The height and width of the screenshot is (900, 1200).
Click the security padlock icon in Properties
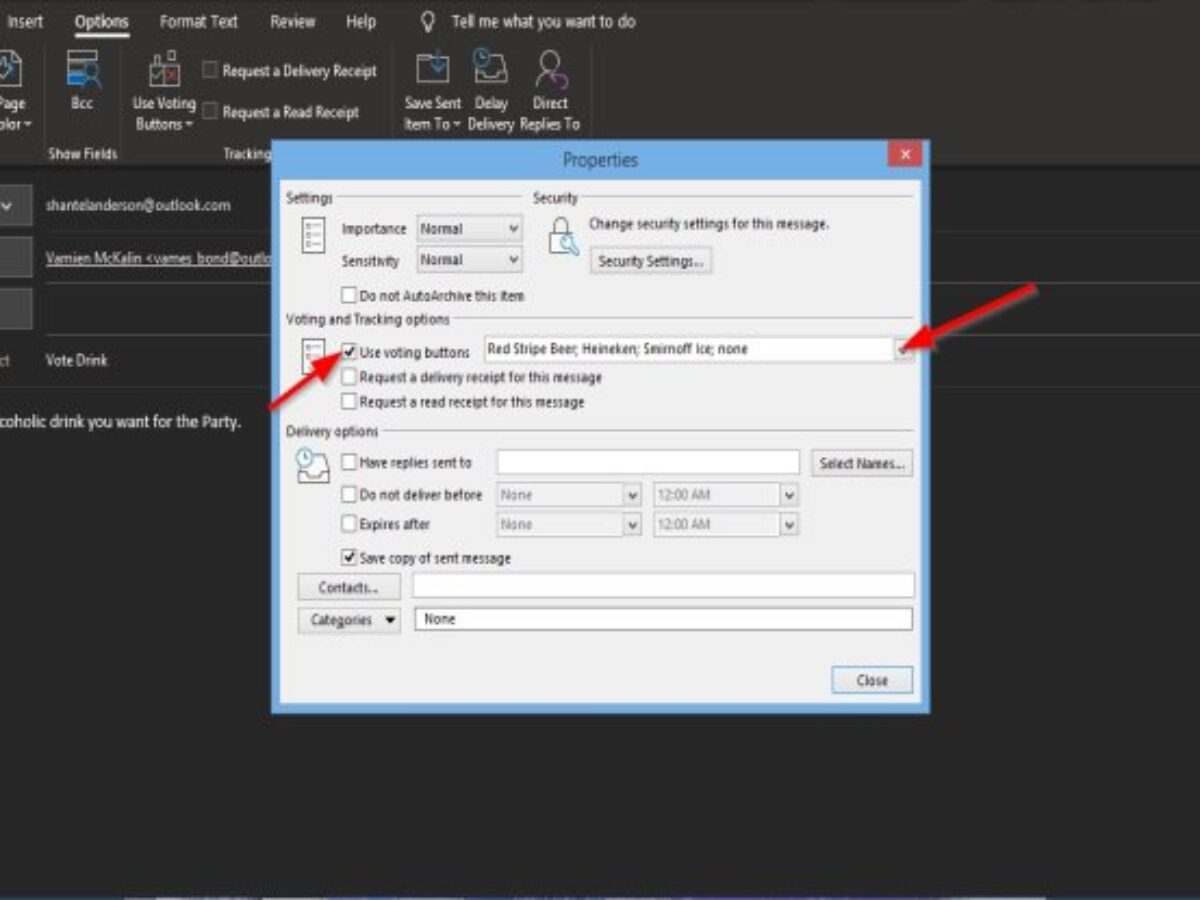pos(563,237)
